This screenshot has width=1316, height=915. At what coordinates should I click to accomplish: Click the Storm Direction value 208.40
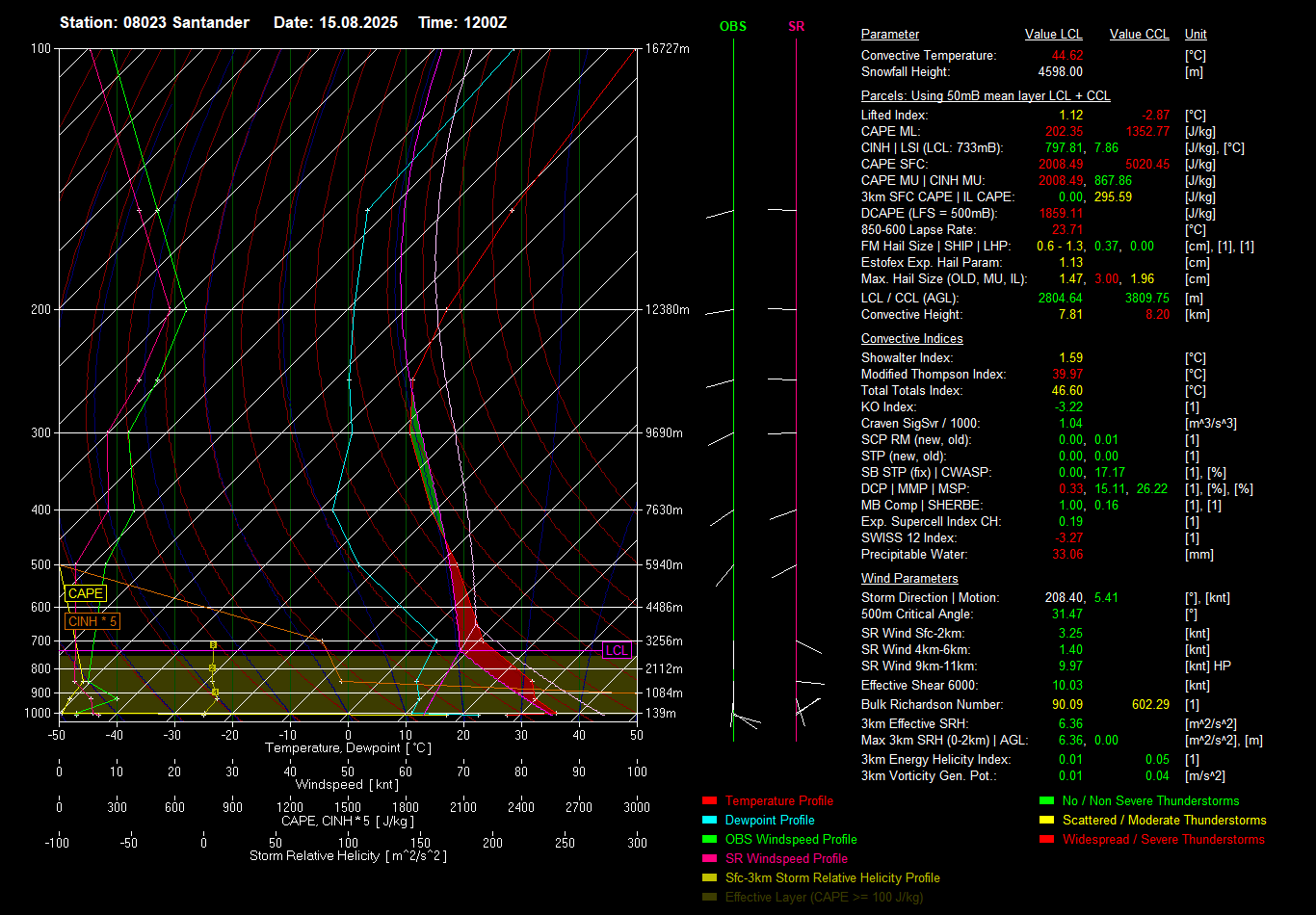pyautogui.click(x=1064, y=598)
